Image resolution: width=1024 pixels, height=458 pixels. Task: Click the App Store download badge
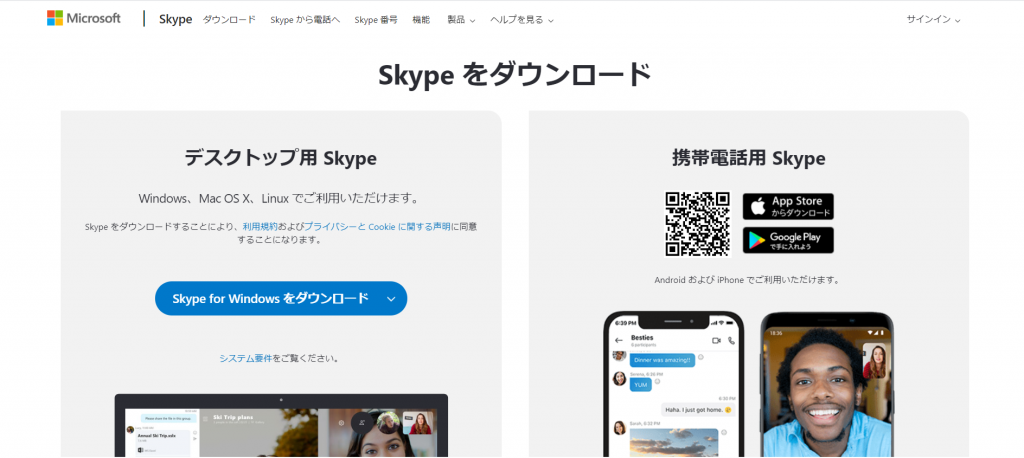pos(788,206)
